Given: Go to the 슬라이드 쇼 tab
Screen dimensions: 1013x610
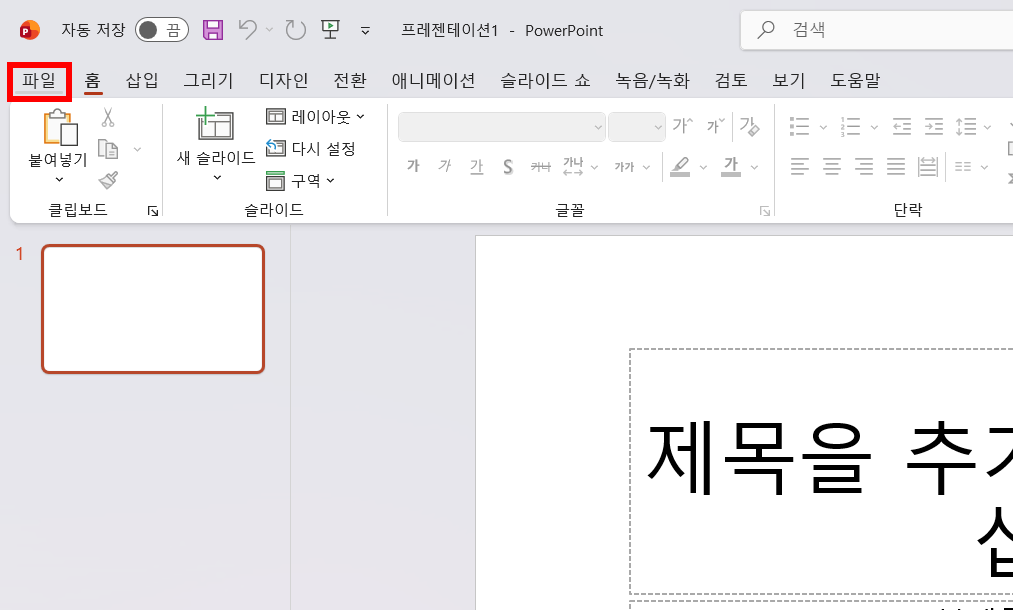Looking at the screenshot, I should click(545, 81).
